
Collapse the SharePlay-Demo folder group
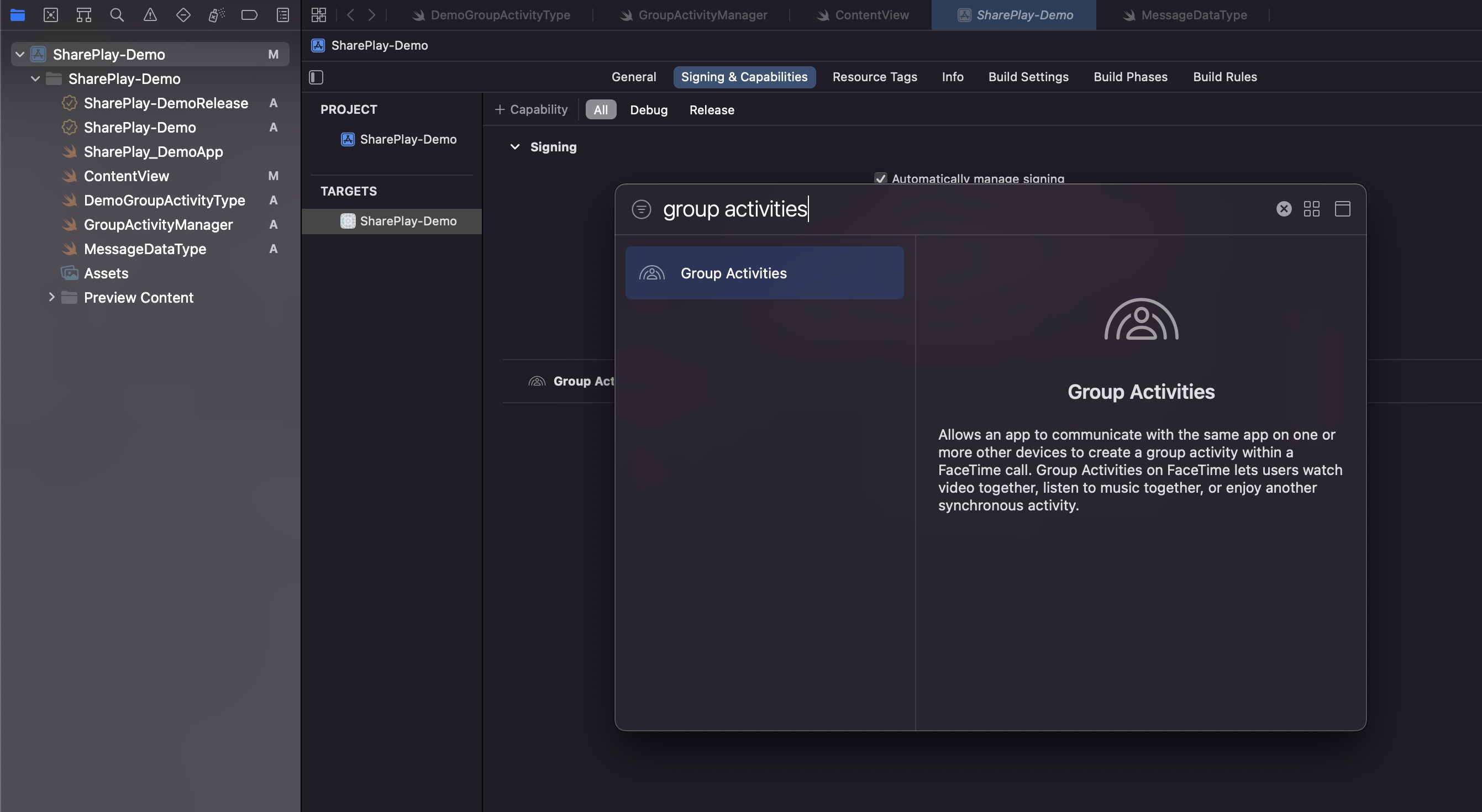point(35,79)
